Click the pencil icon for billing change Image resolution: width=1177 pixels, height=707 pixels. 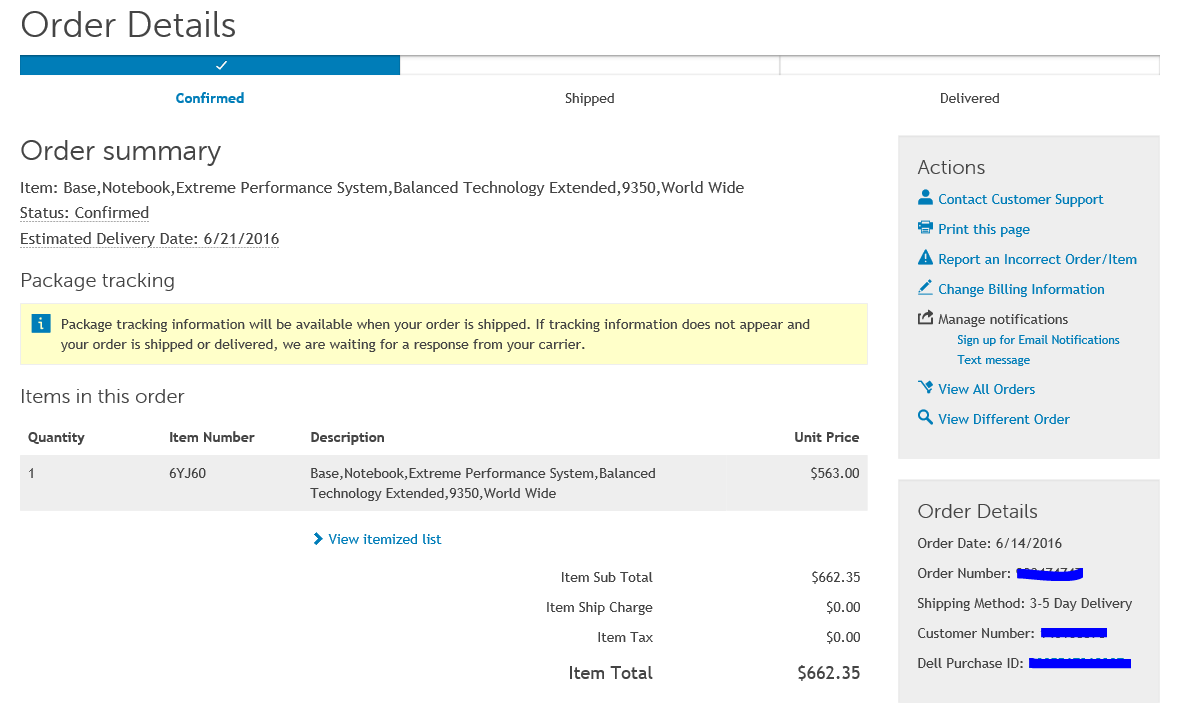click(925, 288)
